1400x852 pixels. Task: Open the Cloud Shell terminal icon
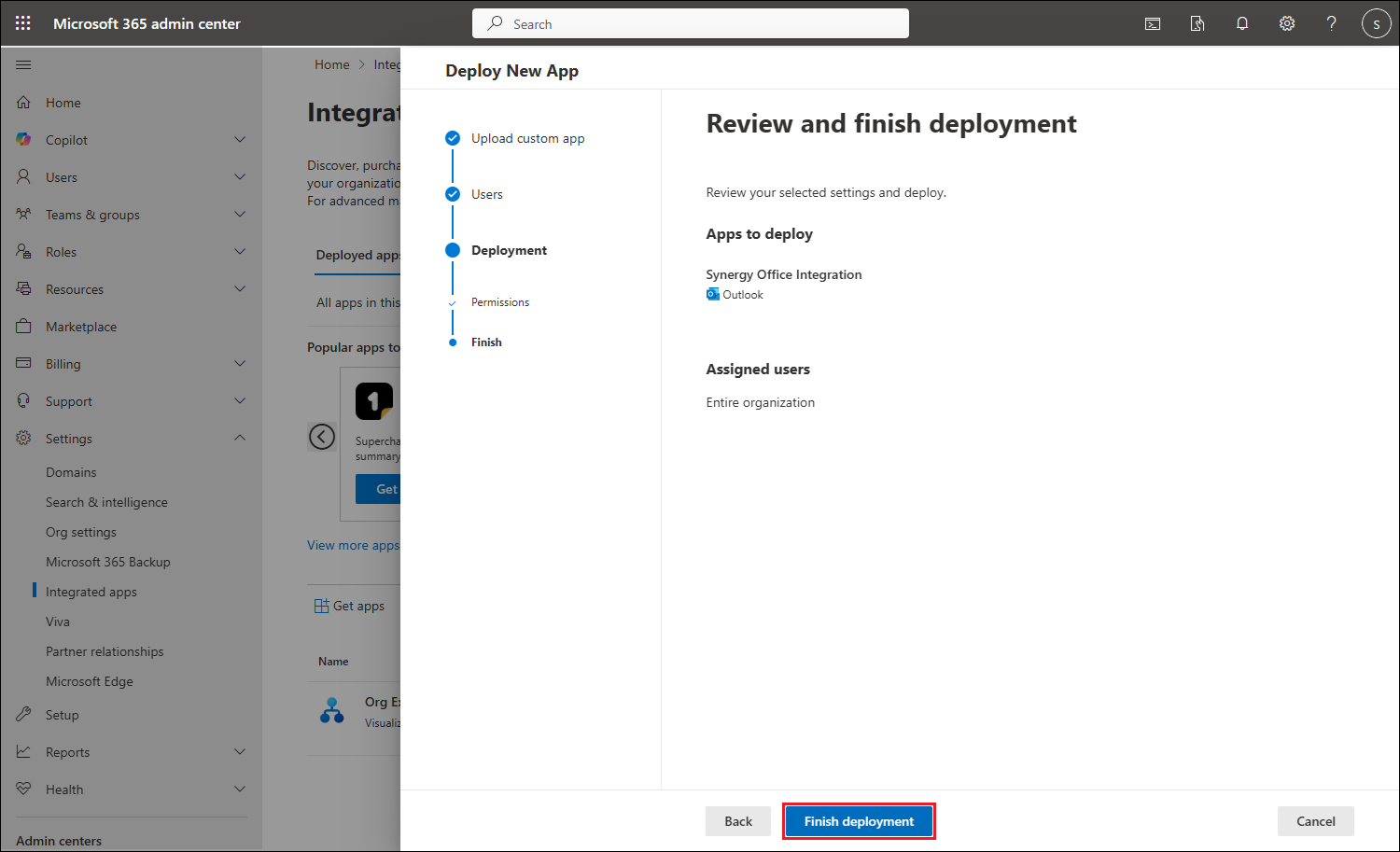pos(1153,23)
